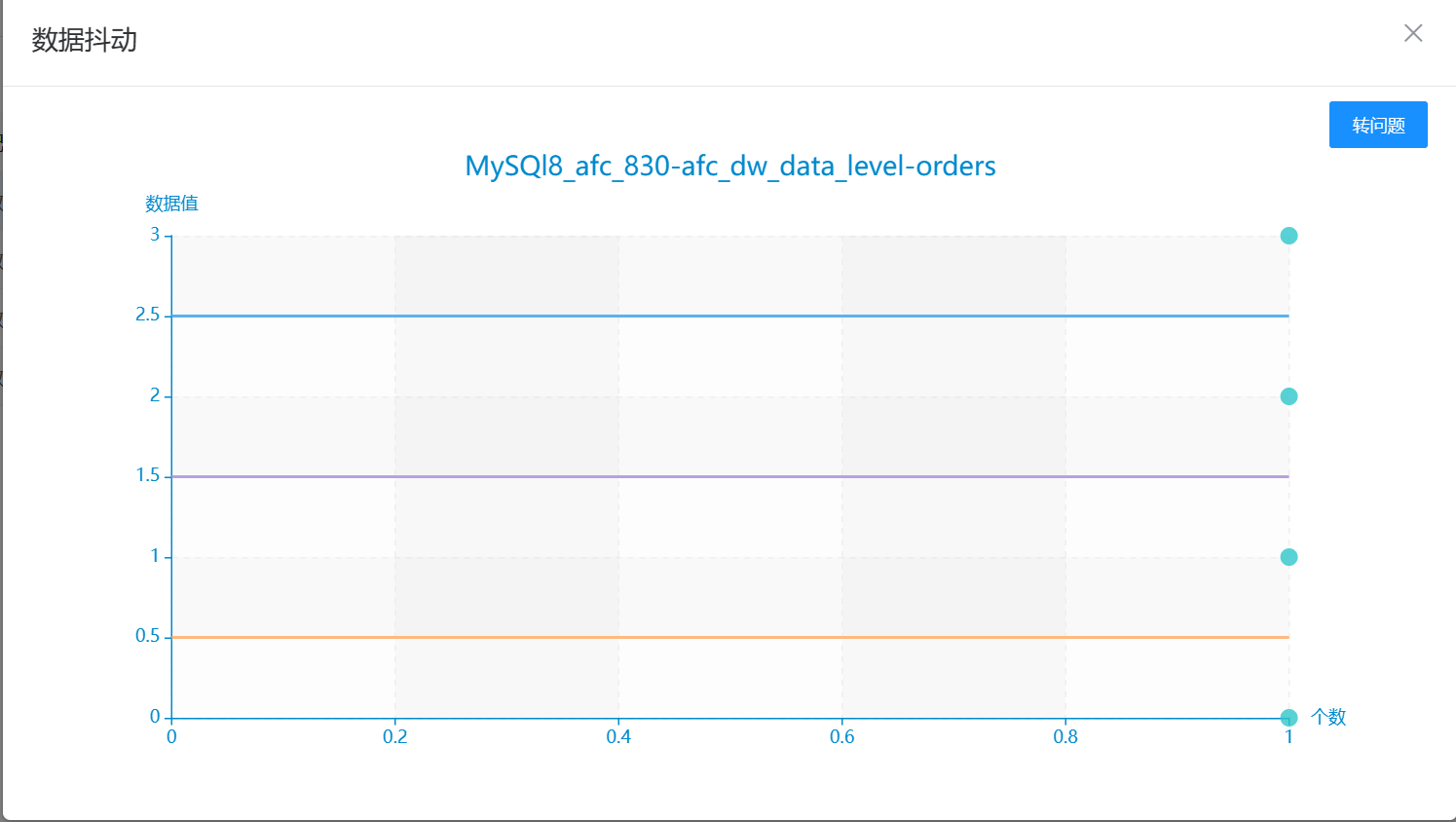Pick the teal data point at value 0

(x=1288, y=718)
